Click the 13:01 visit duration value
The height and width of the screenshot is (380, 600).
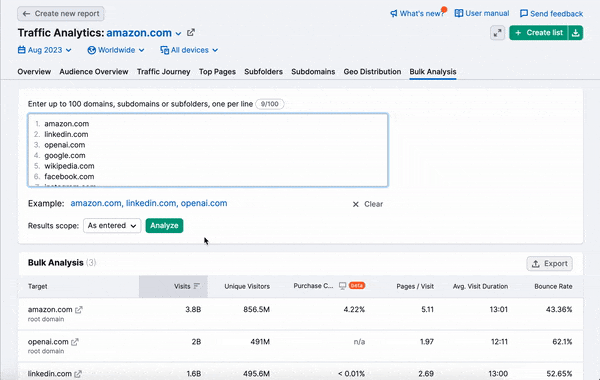pyautogui.click(x=499, y=310)
